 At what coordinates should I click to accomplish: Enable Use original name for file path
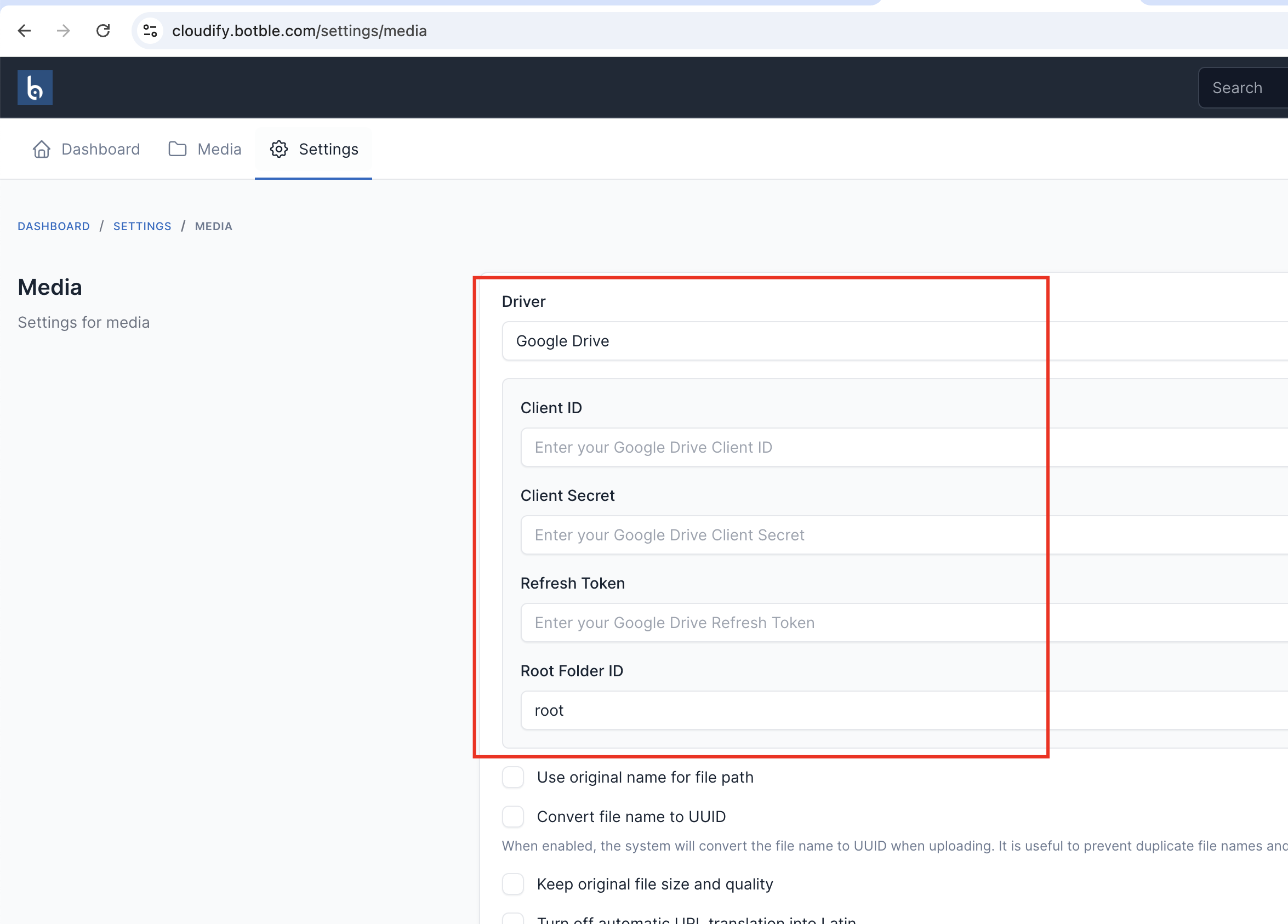point(513,777)
